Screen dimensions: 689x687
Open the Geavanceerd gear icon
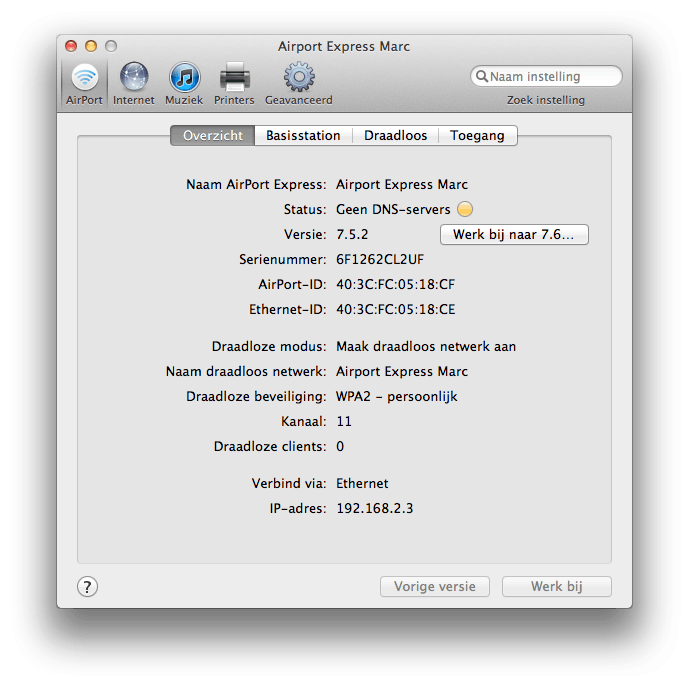coord(299,77)
